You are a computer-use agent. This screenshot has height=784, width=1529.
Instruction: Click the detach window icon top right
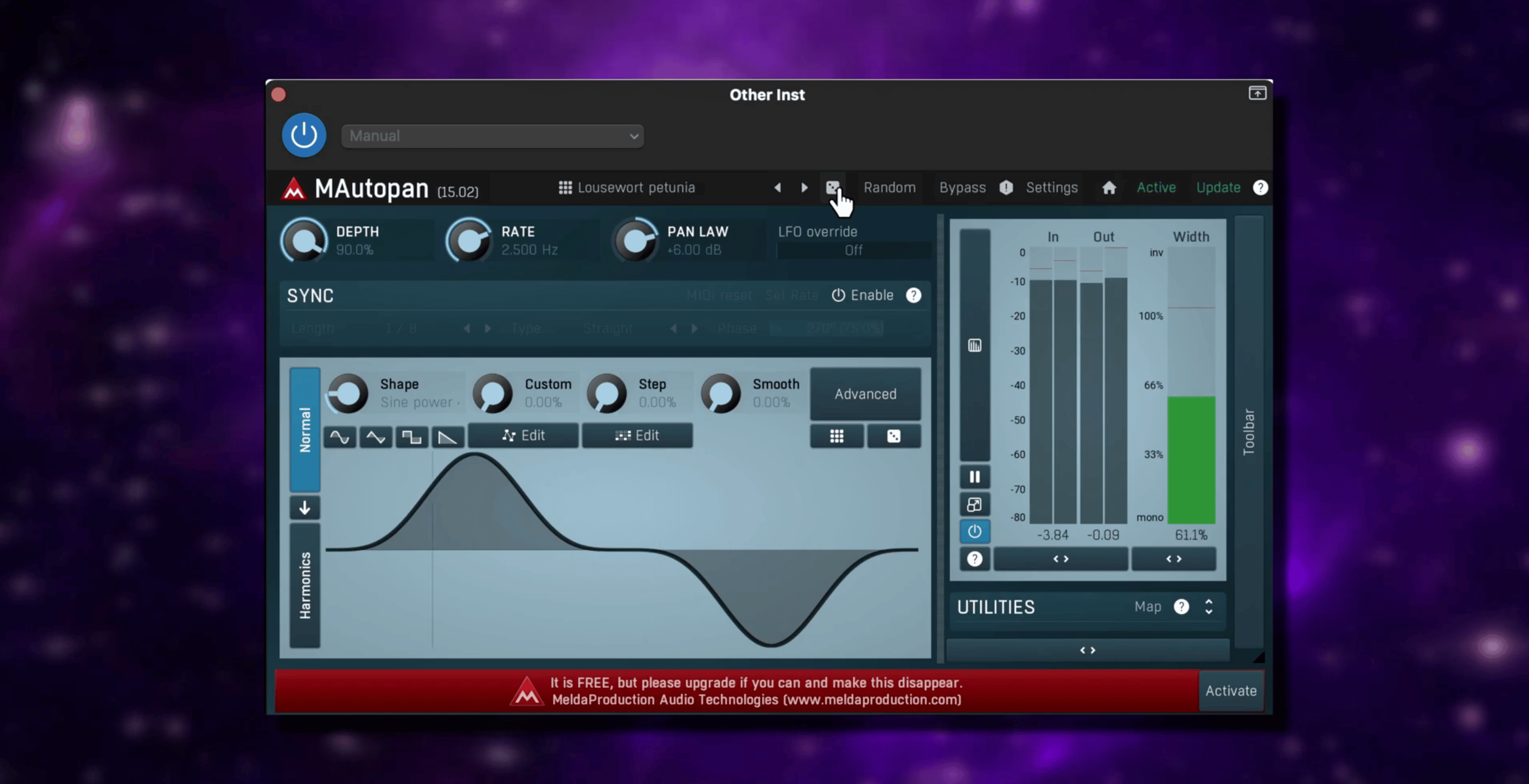click(x=1257, y=93)
